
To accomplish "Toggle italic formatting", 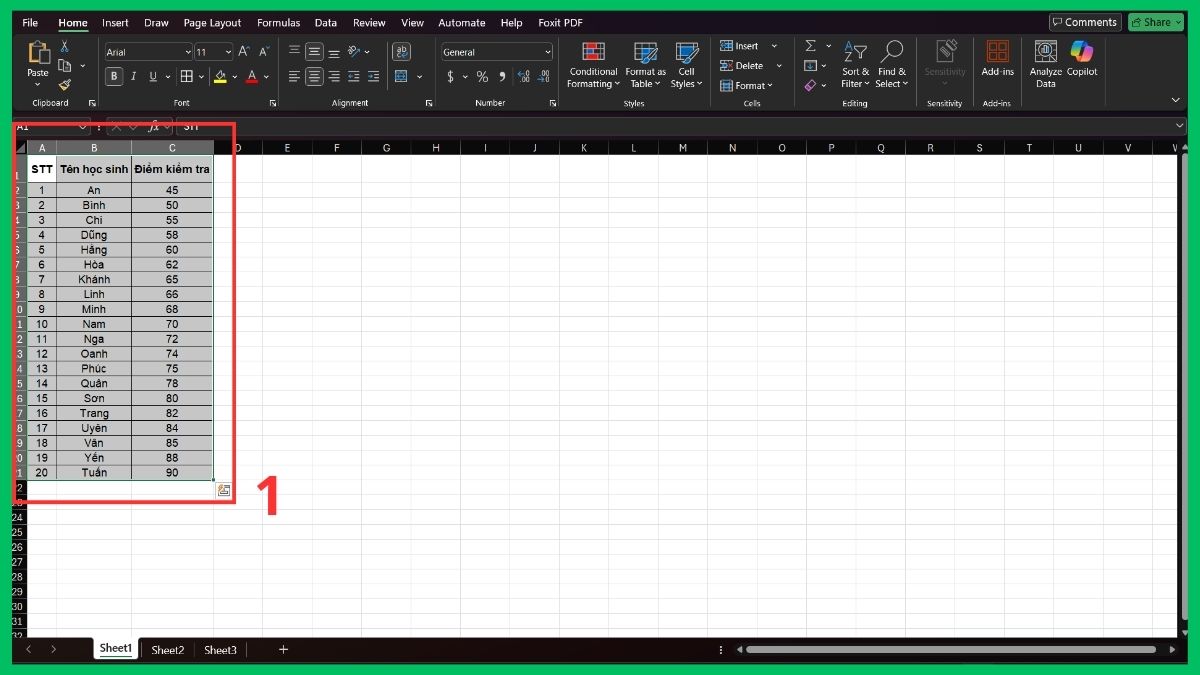I will click(132, 76).
